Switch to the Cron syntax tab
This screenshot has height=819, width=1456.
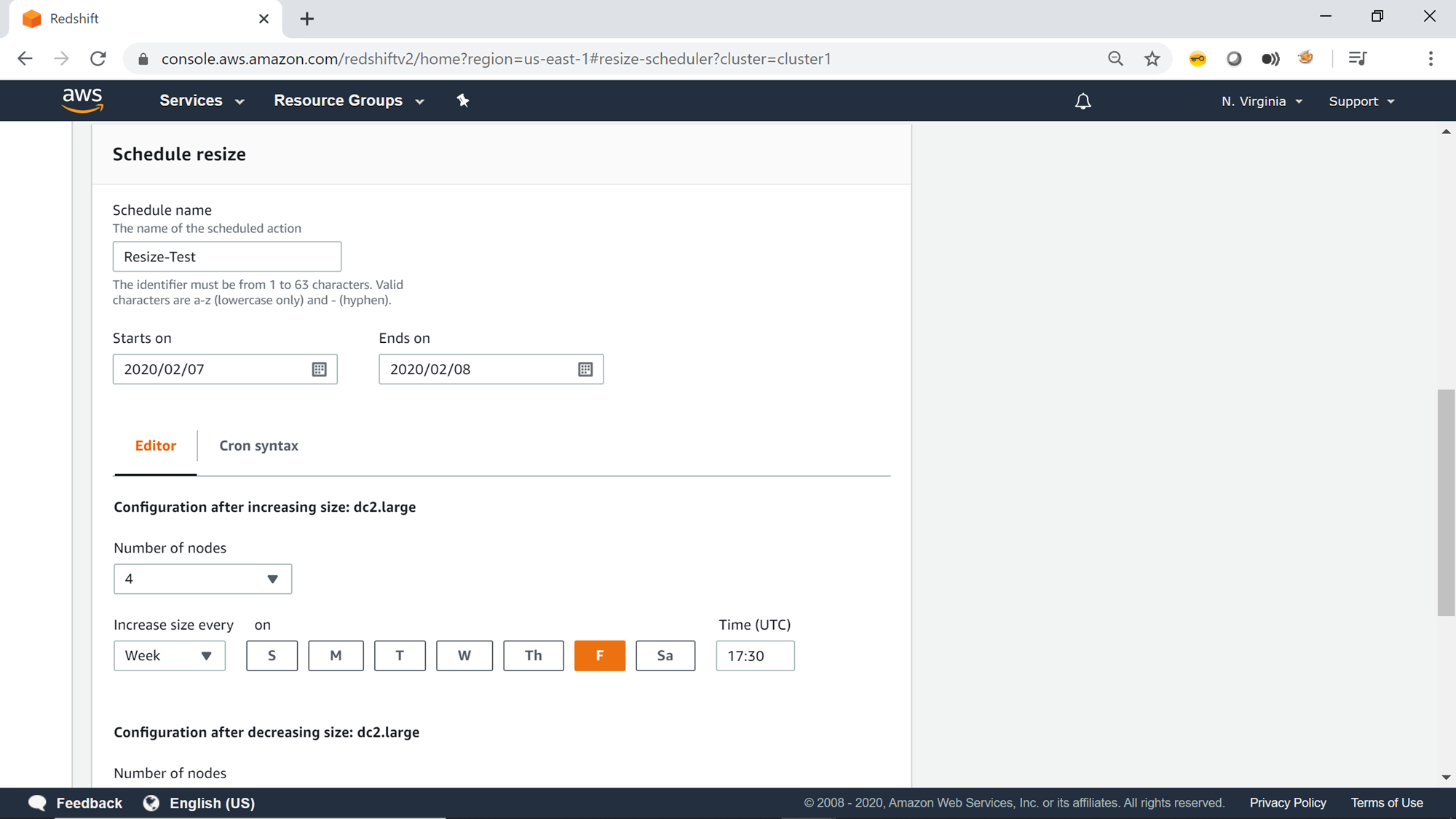coord(258,446)
